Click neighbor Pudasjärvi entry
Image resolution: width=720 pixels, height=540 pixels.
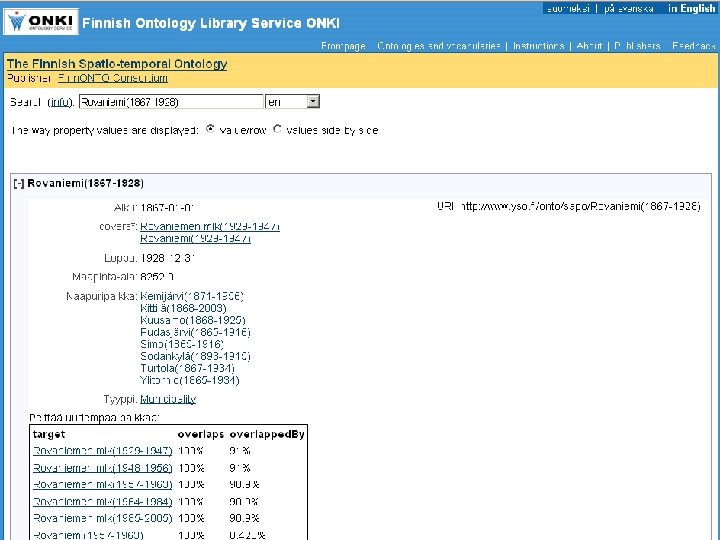(195, 332)
